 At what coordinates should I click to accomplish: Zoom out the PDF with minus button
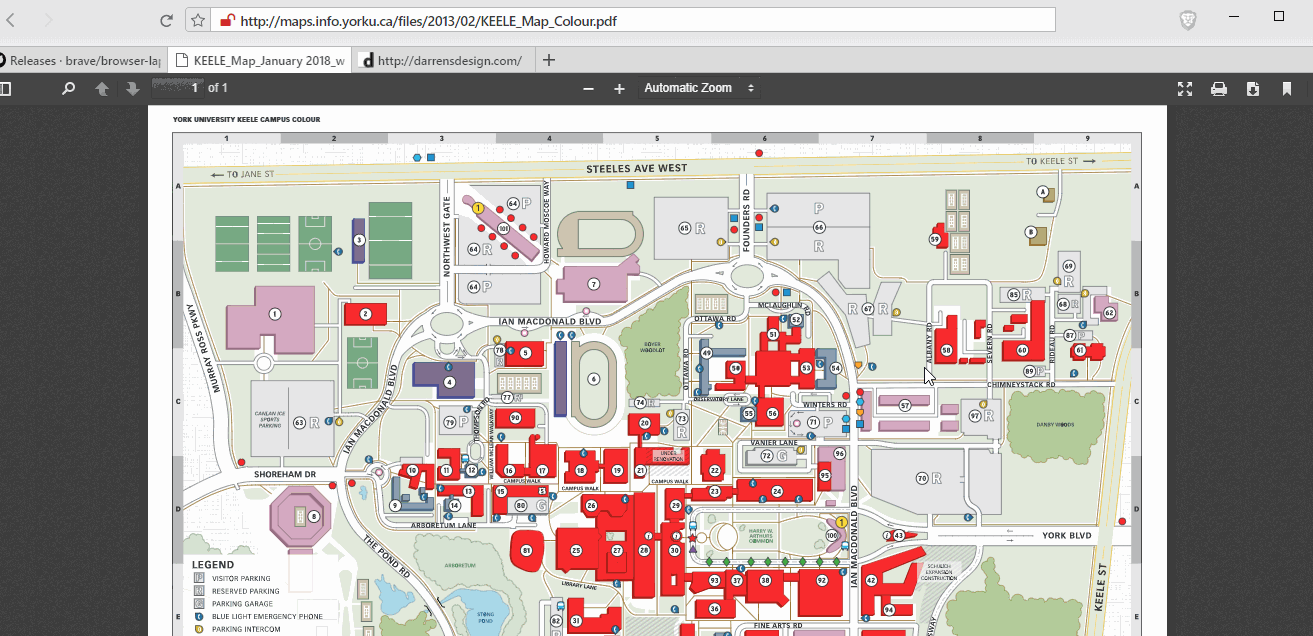tap(588, 88)
